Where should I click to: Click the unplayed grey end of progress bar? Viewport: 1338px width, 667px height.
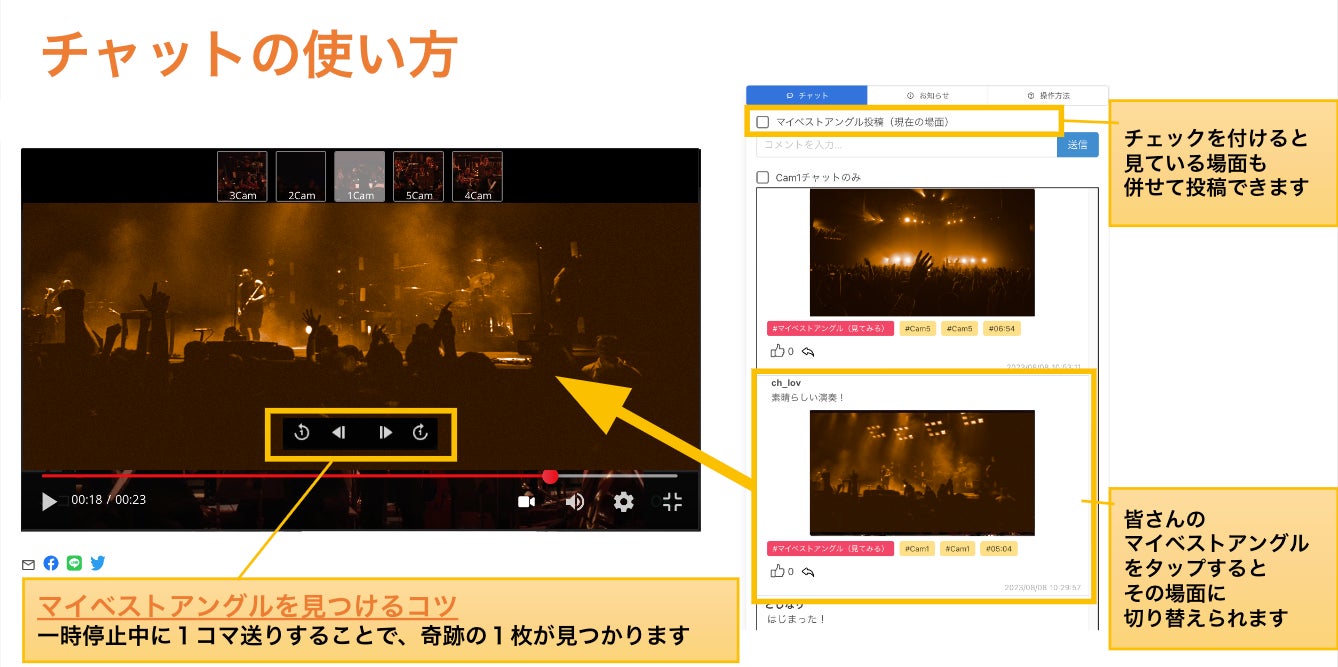(x=620, y=475)
